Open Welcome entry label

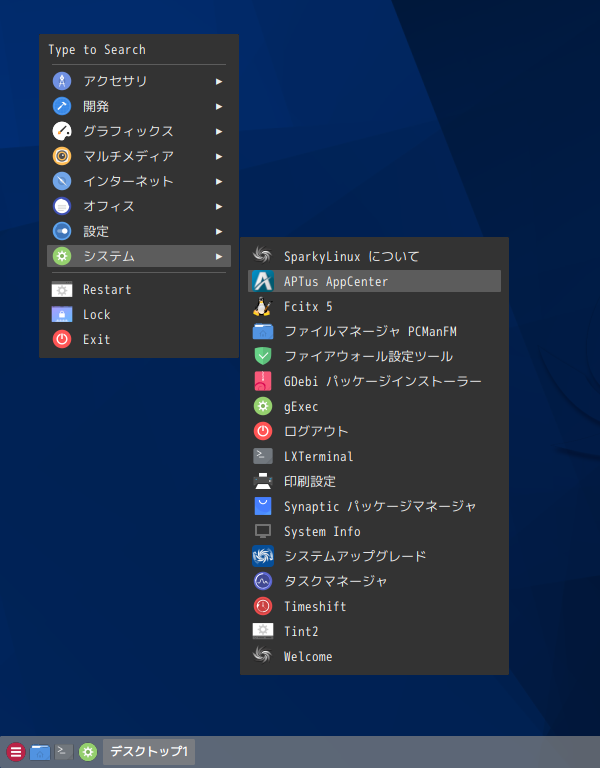click(x=308, y=656)
